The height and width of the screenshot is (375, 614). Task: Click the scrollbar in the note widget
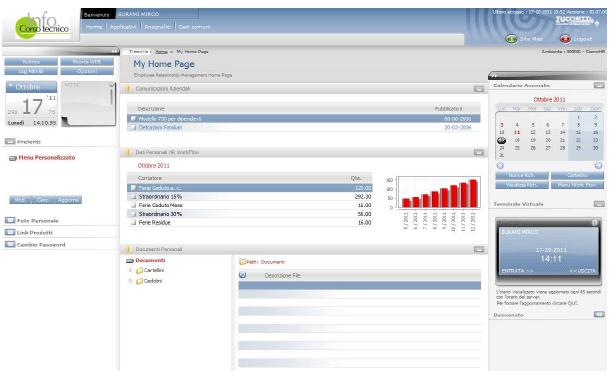point(112,96)
